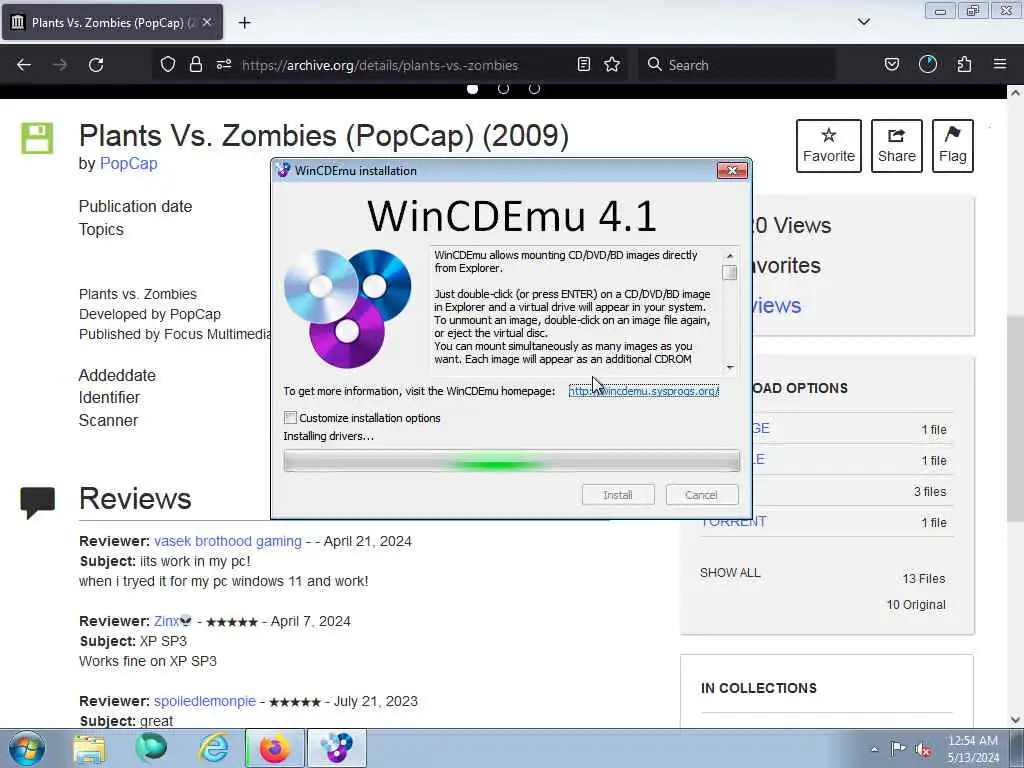Viewport: 1024px width, 768px height.
Task: Click the site padlock icon
Action: pos(195,65)
